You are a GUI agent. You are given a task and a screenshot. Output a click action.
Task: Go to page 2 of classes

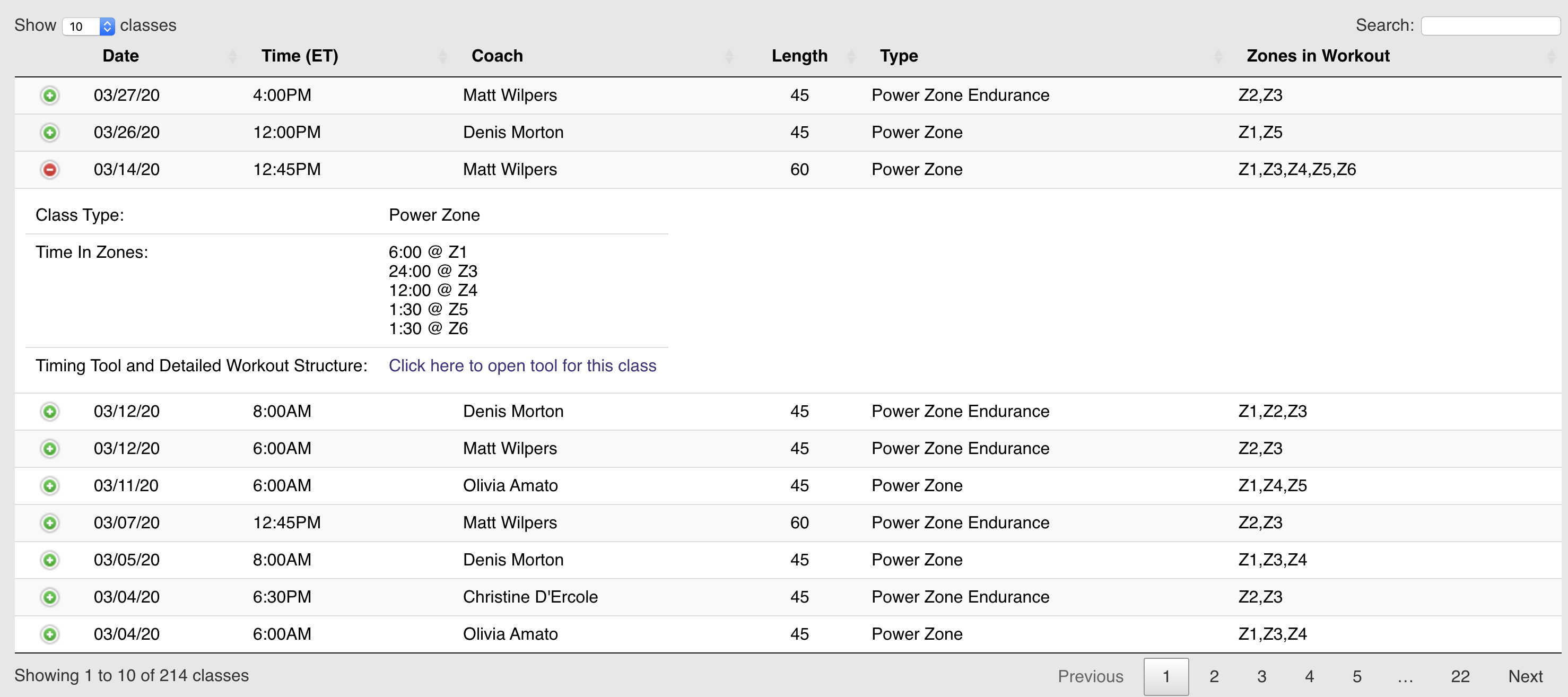click(1214, 676)
